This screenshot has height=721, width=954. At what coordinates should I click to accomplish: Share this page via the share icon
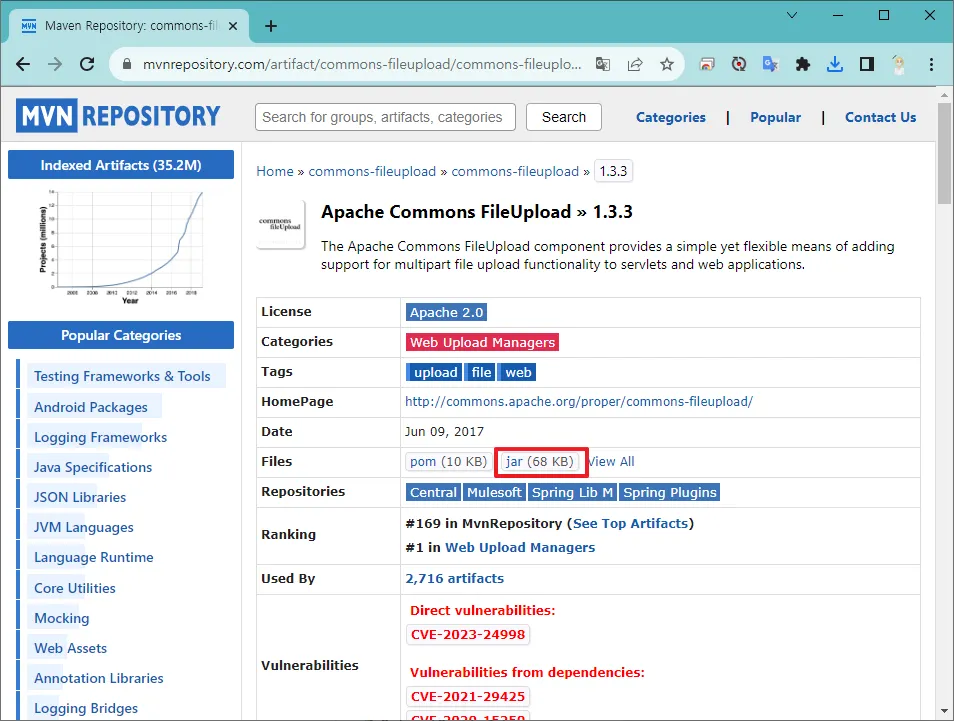point(635,64)
